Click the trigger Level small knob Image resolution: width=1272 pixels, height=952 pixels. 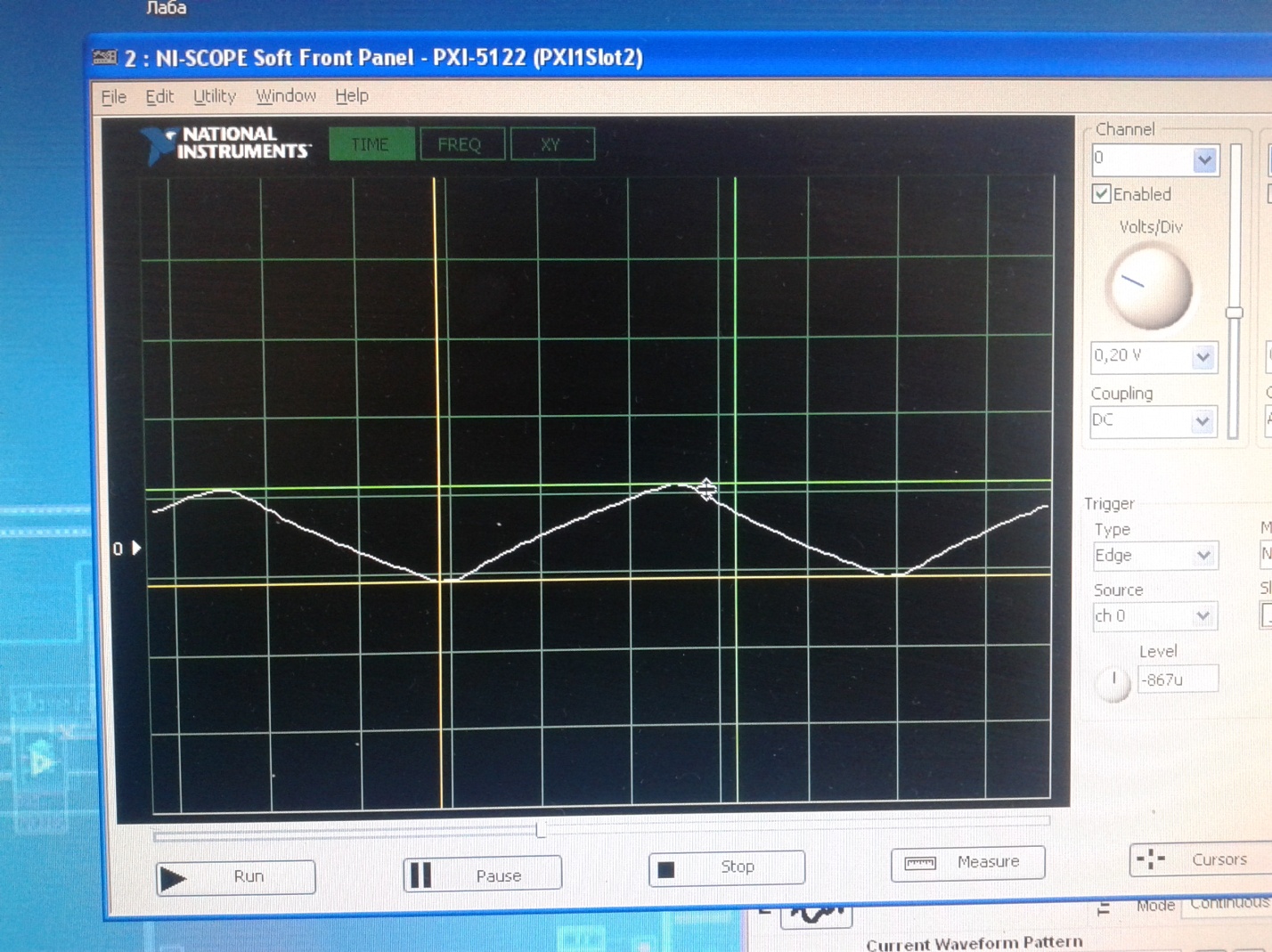tap(1113, 683)
